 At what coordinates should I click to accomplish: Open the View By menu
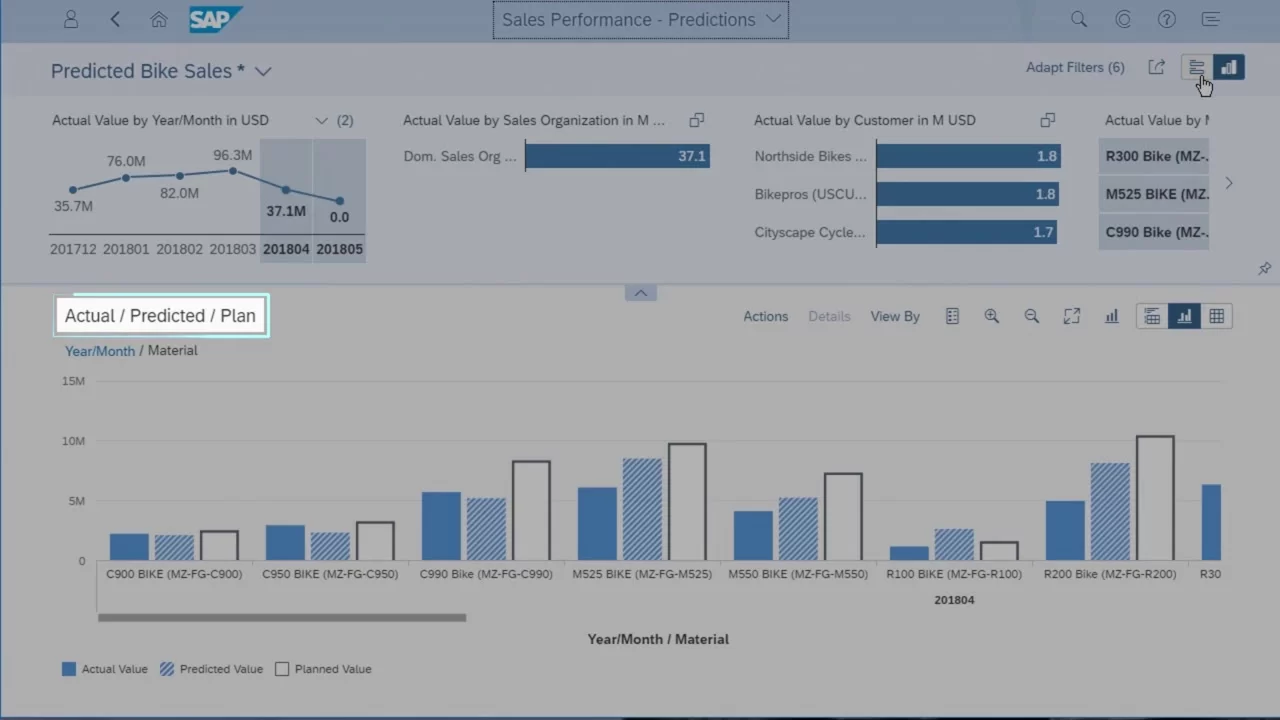tap(894, 316)
